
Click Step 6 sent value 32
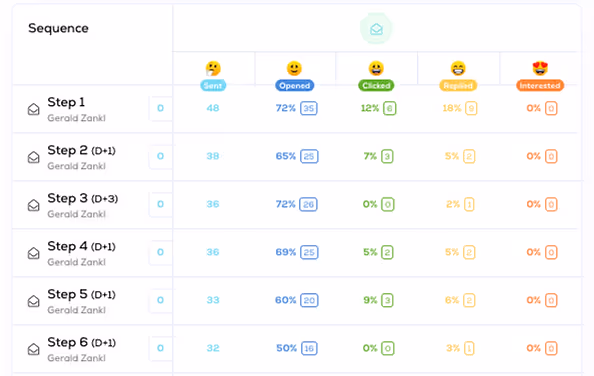click(213, 348)
